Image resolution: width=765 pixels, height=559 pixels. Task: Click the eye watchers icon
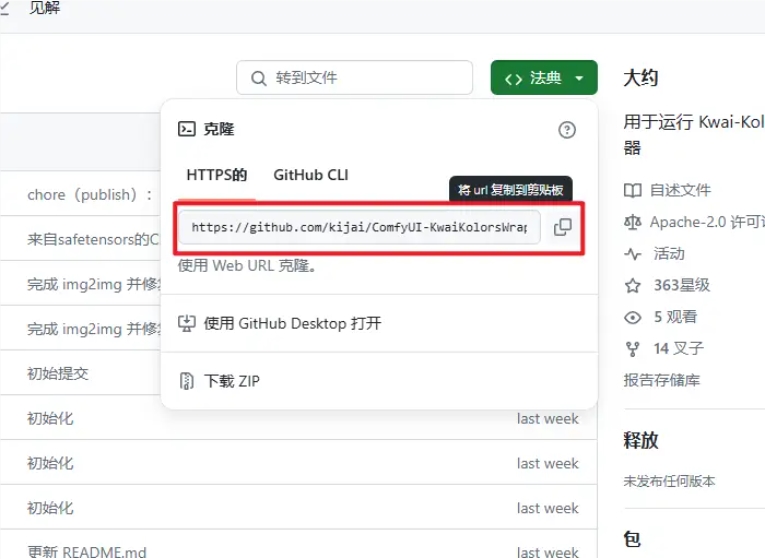pyautogui.click(x=633, y=318)
